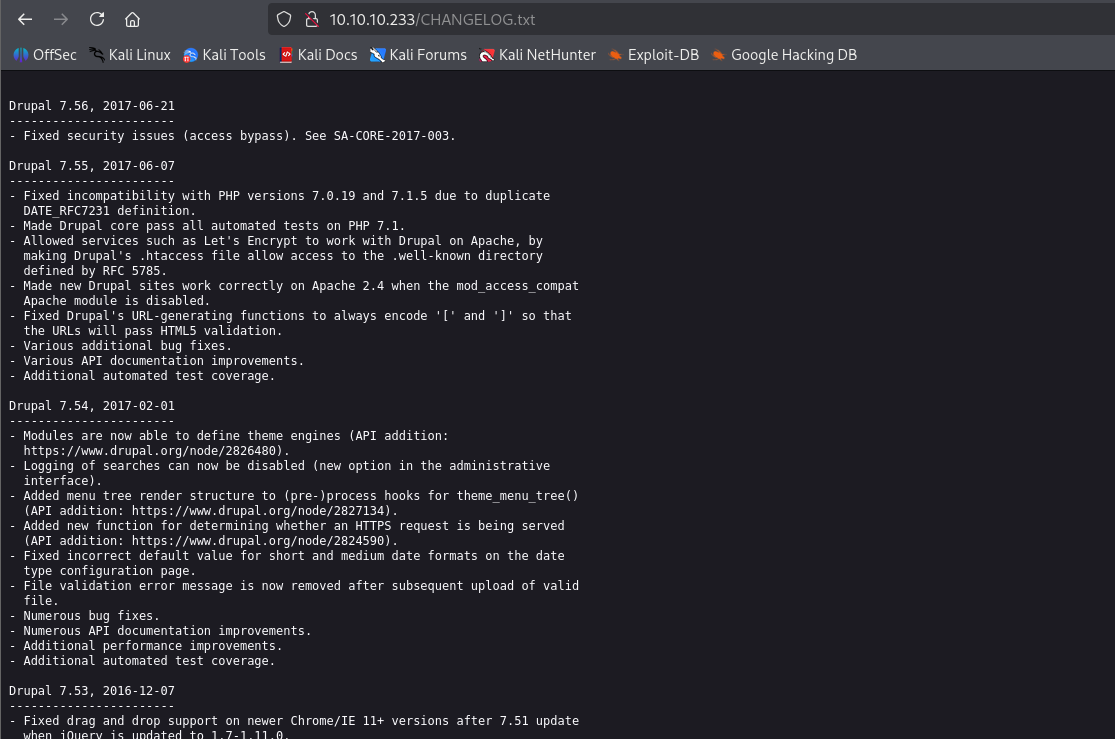Click the text 'SA-CORE-2017-003'
The height and width of the screenshot is (739, 1115).
tap(391, 136)
